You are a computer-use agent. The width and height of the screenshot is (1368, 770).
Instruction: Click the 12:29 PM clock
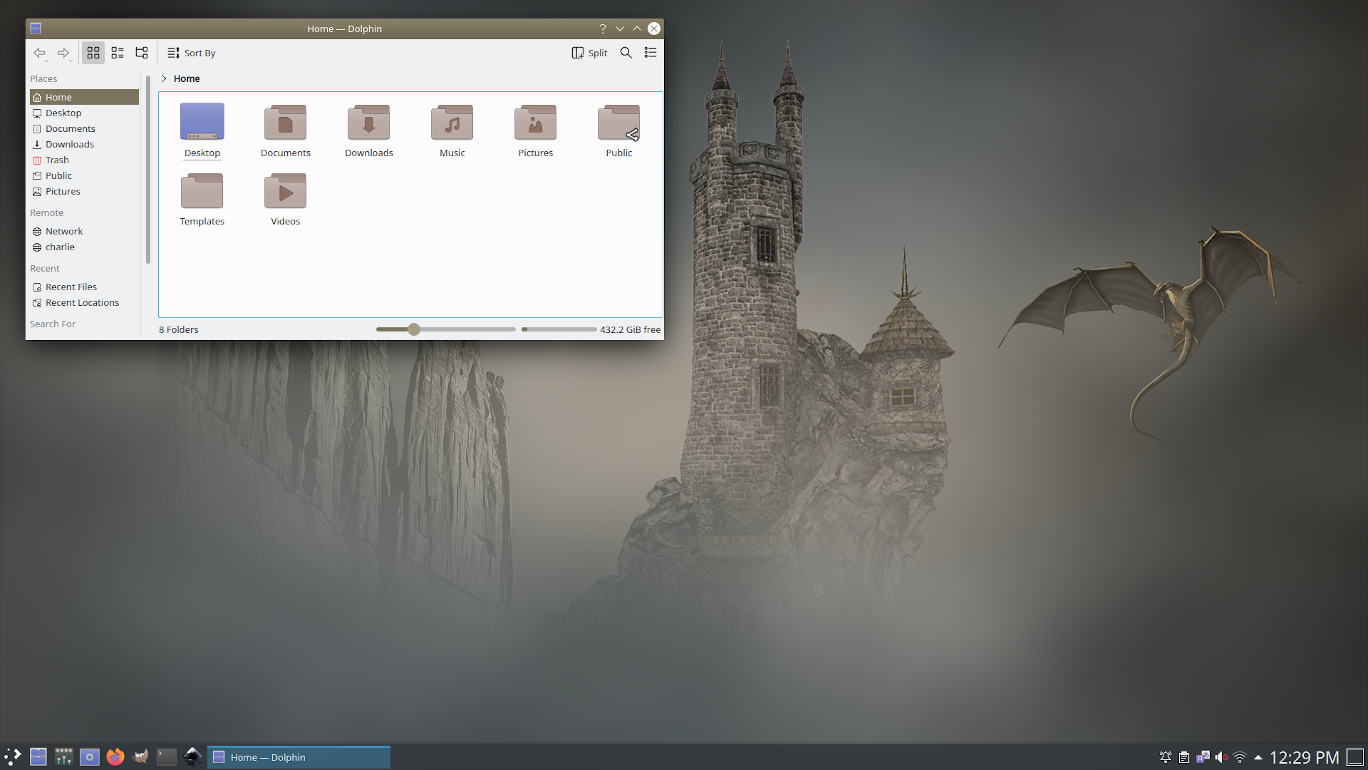[1304, 757]
